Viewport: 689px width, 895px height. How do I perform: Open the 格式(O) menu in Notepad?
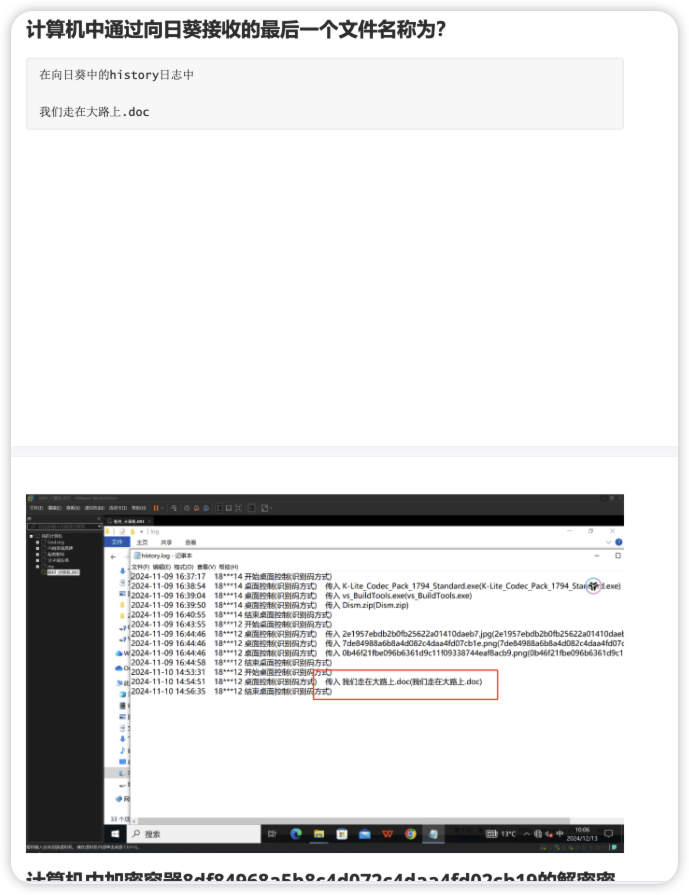[x=188, y=566]
